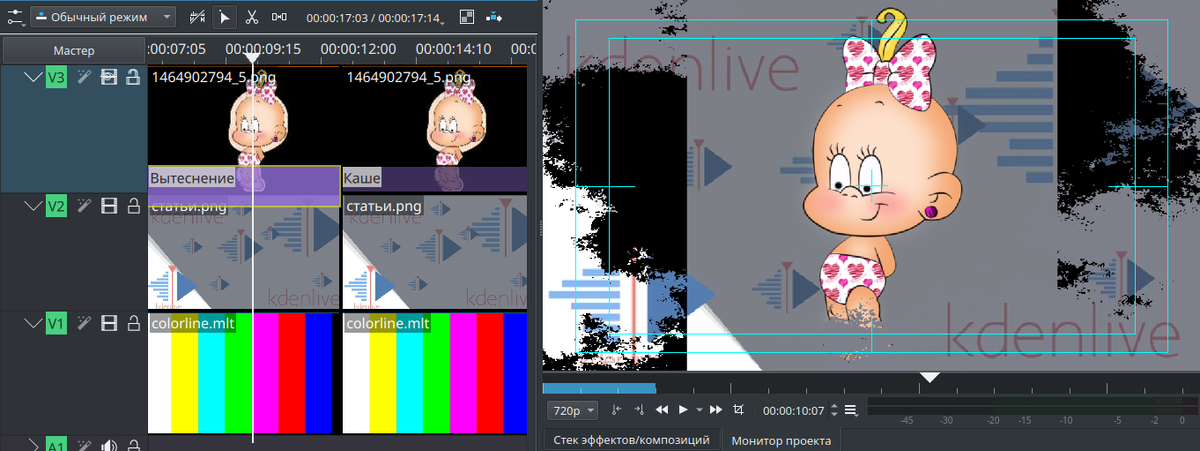Select second 1464902794_5.png clip on V3
Viewport: 1200px width, 451px height.
pyautogui.click(x=435, y=116)
